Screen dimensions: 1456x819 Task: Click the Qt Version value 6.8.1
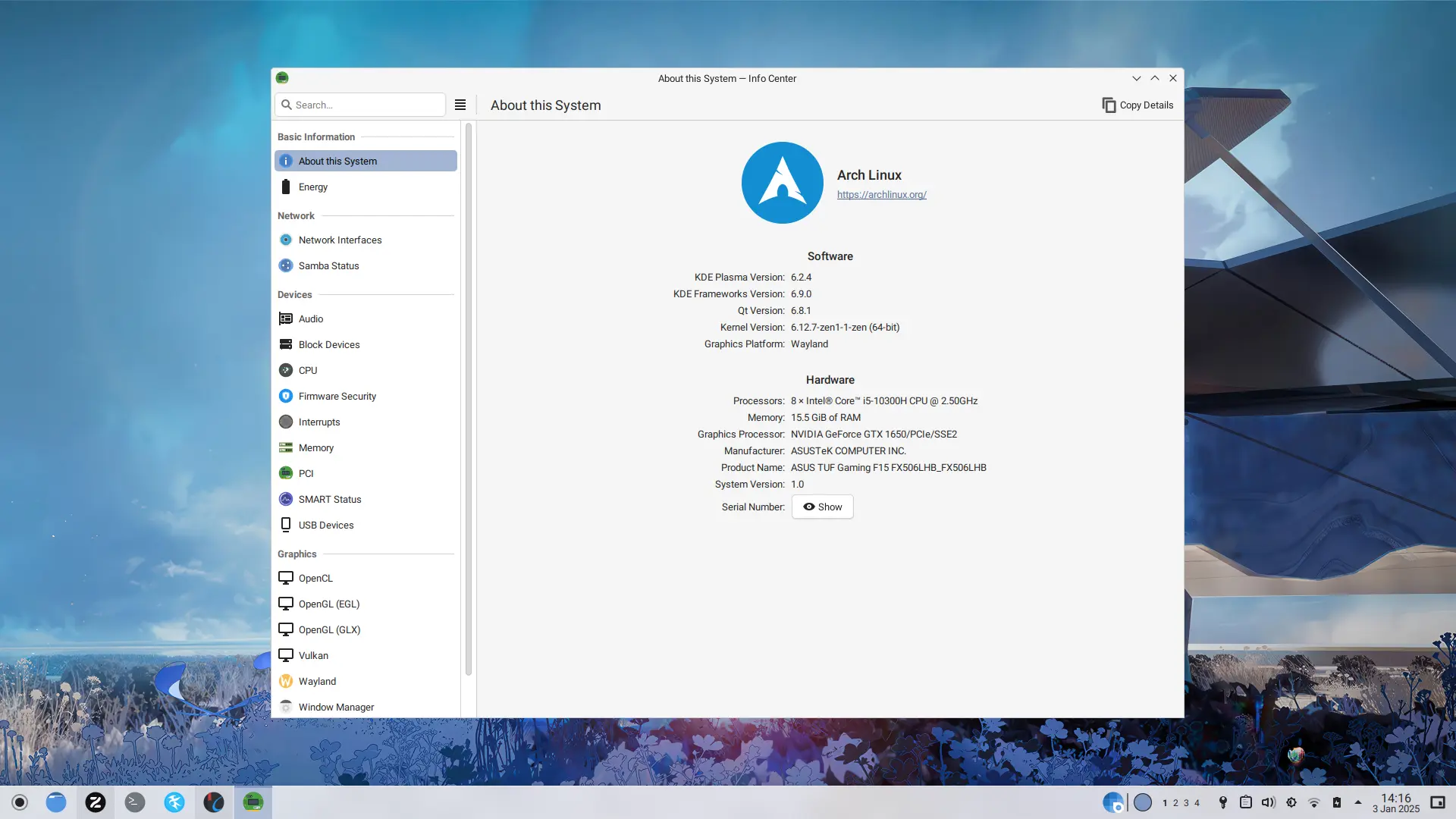[x=801, y=311]
